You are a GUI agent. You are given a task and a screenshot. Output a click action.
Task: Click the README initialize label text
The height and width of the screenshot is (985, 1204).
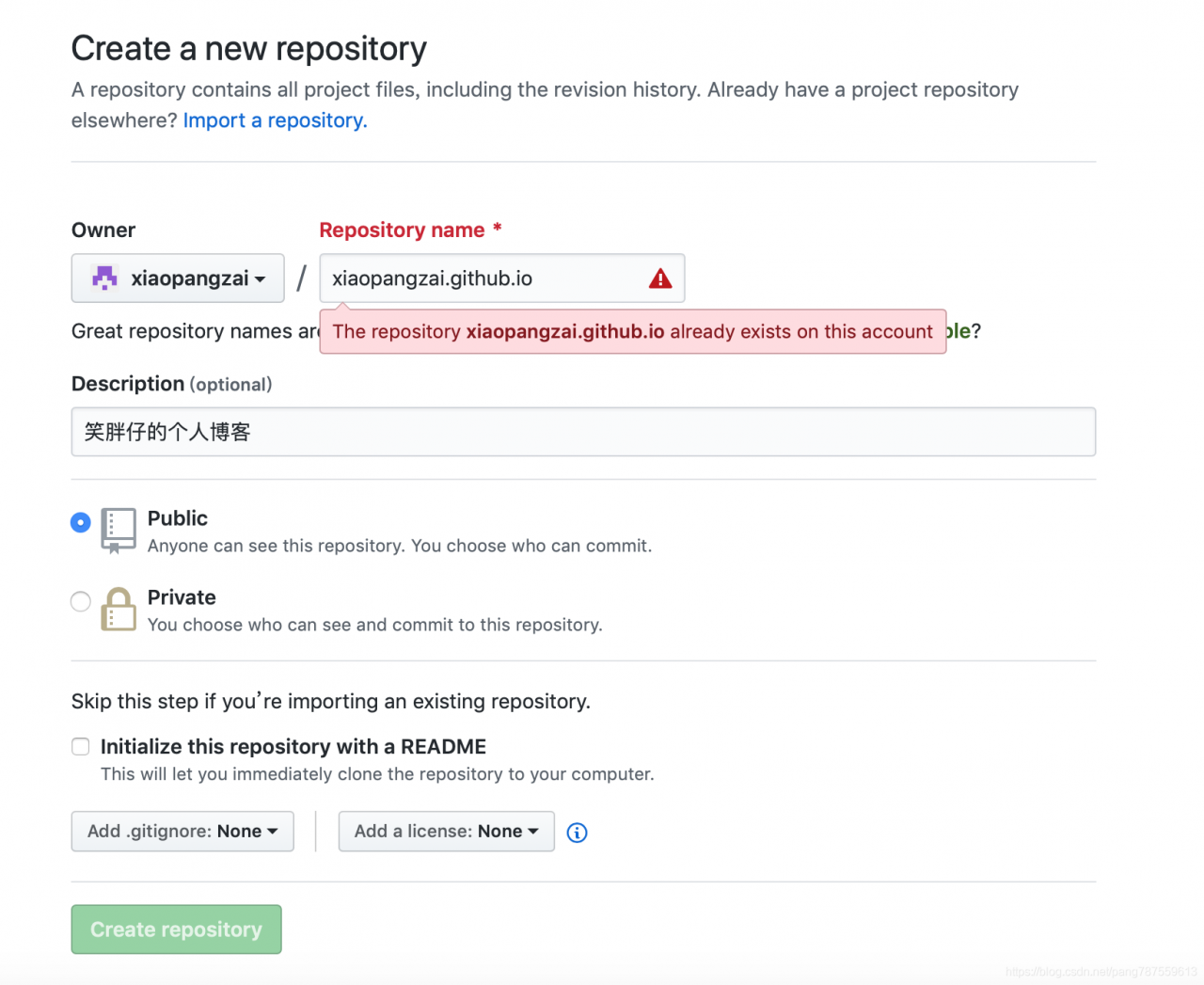[x=293, y=747]
